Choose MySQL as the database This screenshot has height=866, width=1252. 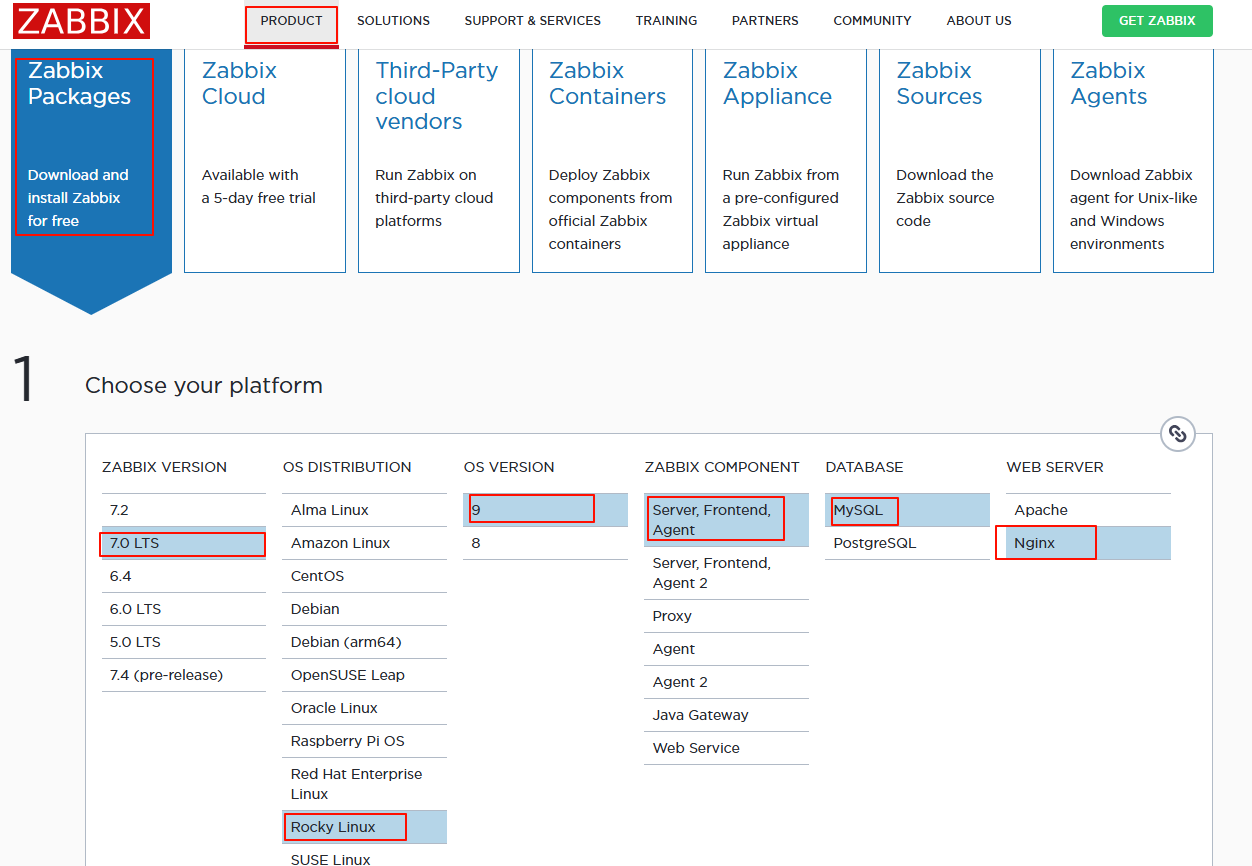[908, 510]
